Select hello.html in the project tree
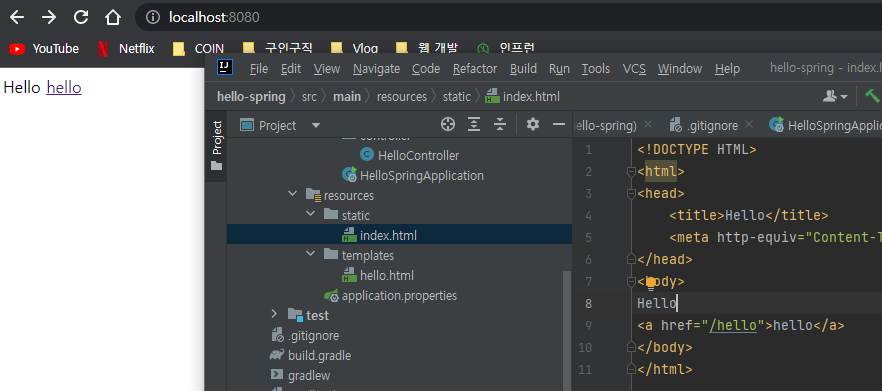 click(x=378, y=276)
